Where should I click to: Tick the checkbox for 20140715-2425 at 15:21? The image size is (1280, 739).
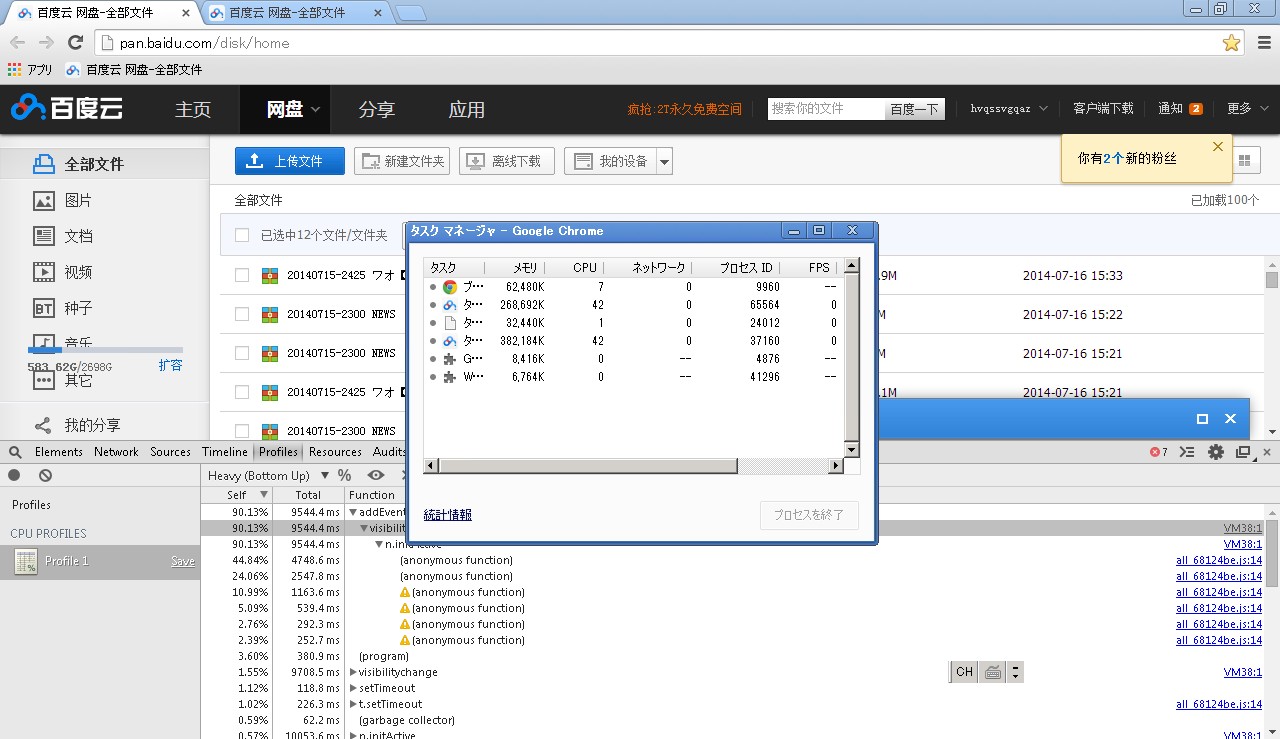click(x=242, y=392)
